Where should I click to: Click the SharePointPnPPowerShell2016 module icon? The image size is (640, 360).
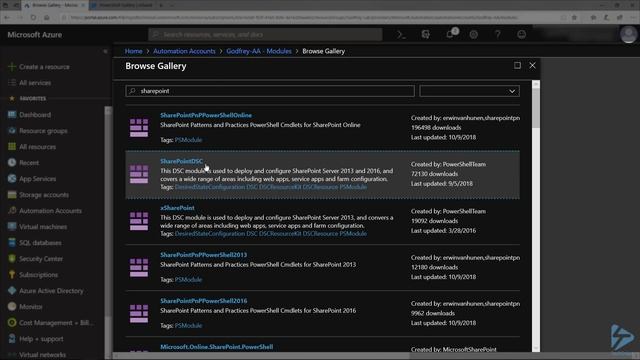click(139, 313)
